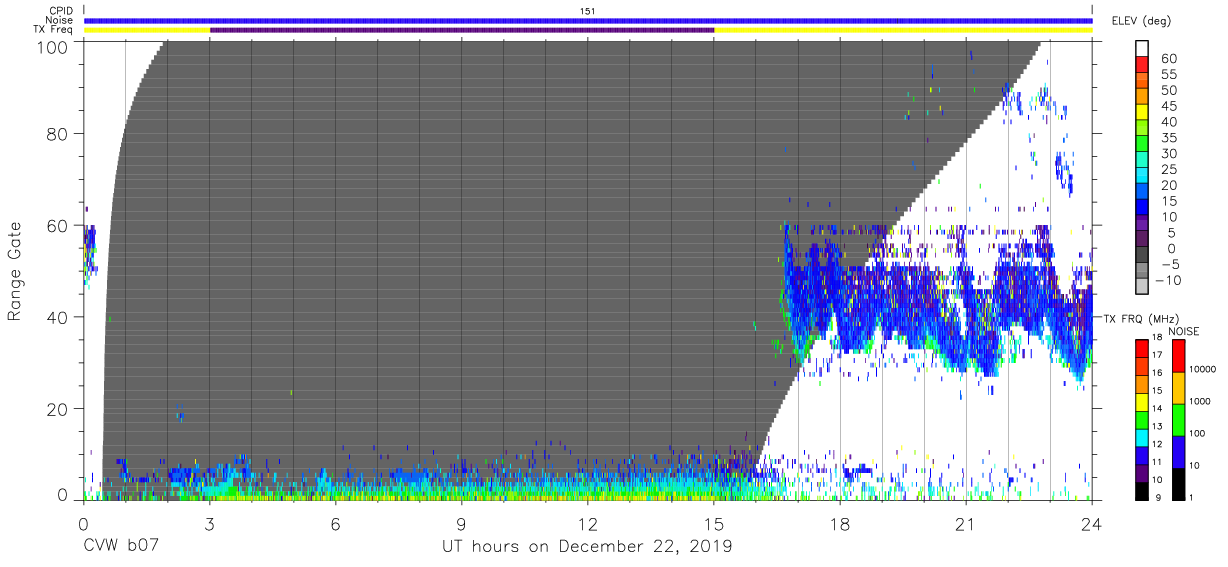1228x567 pixels.
Task: Click x-axis tick label '3'
Action: pos(210,523)
